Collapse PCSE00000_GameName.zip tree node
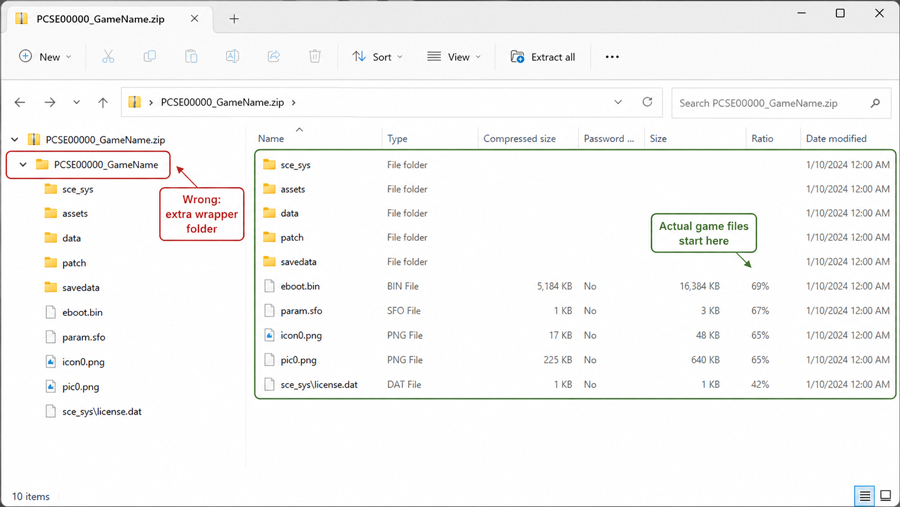Screen dimensions: 900x507 [15, 140]
